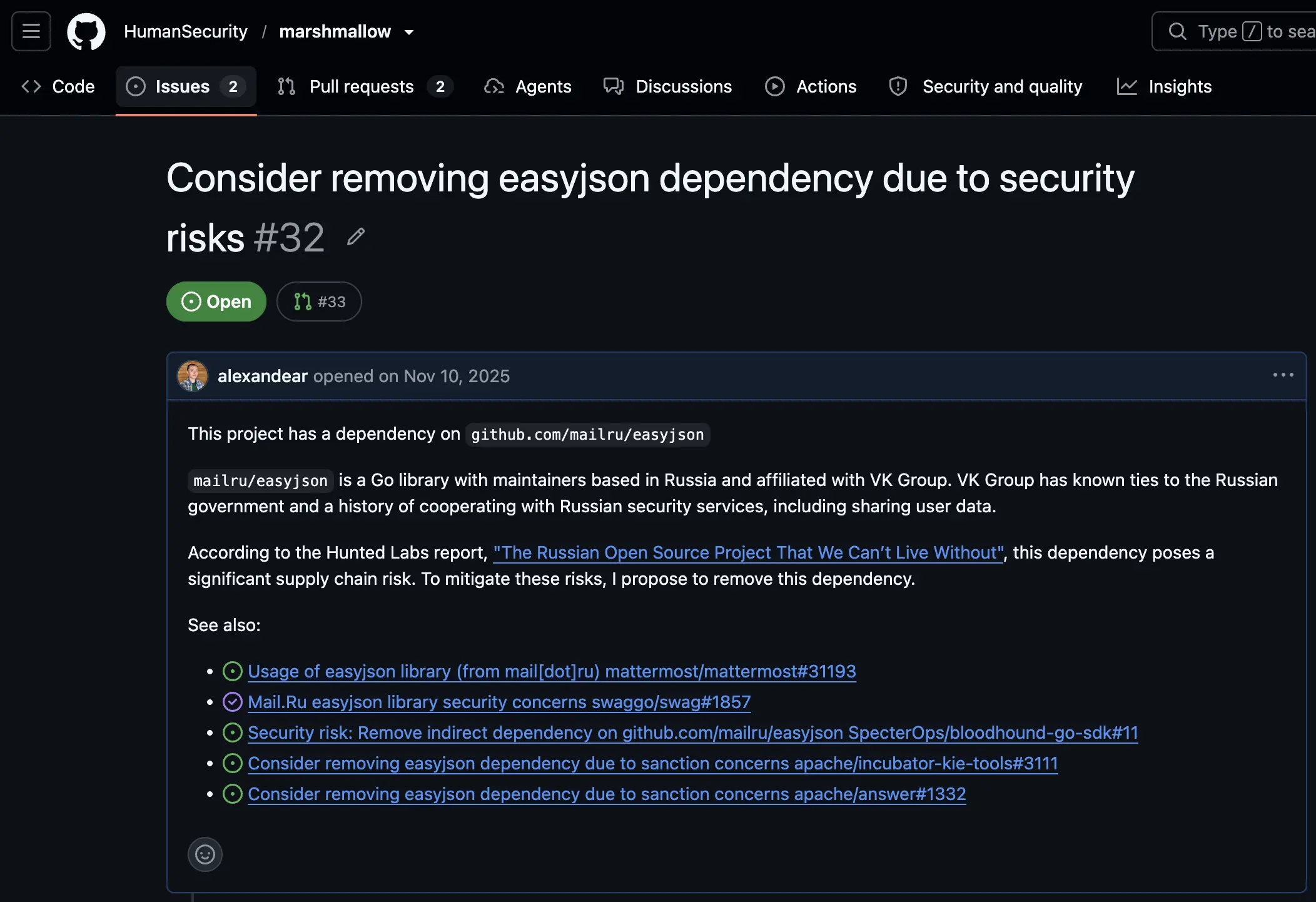This screenshot has height=902, width=1316.
Task: Open swaggo/swag#1857 issue link
Action: 499,702
